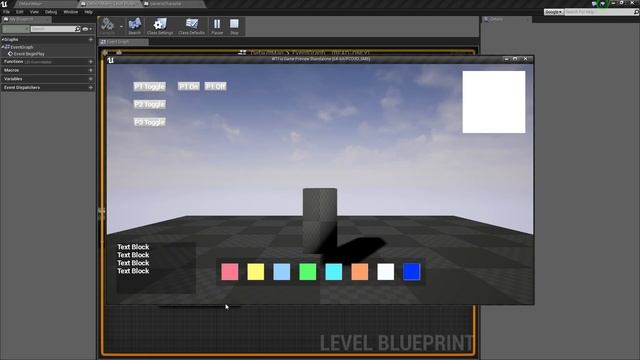Click the P2 Toggle button in game preview
Screen dimensions: 640x360
[149, 104]
